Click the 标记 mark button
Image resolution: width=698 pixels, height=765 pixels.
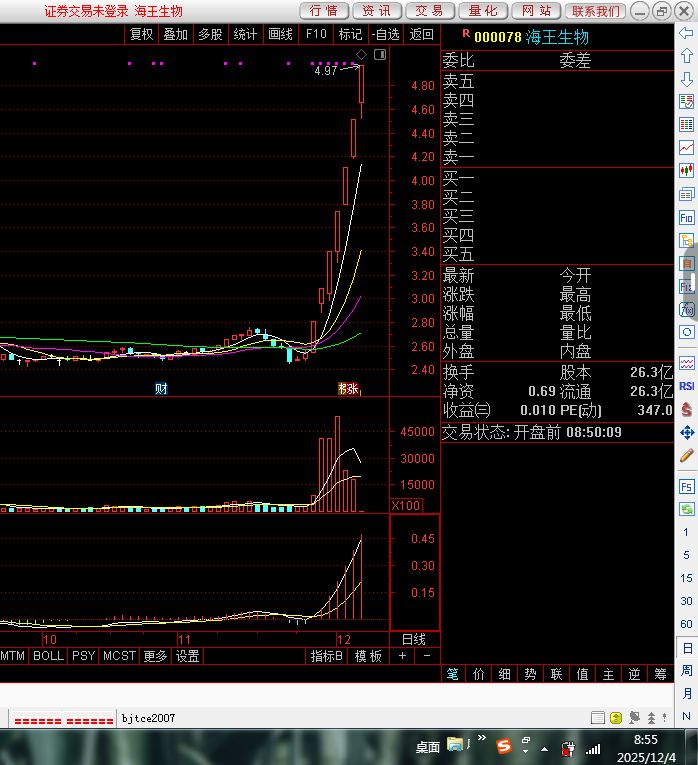coord(350,34)
